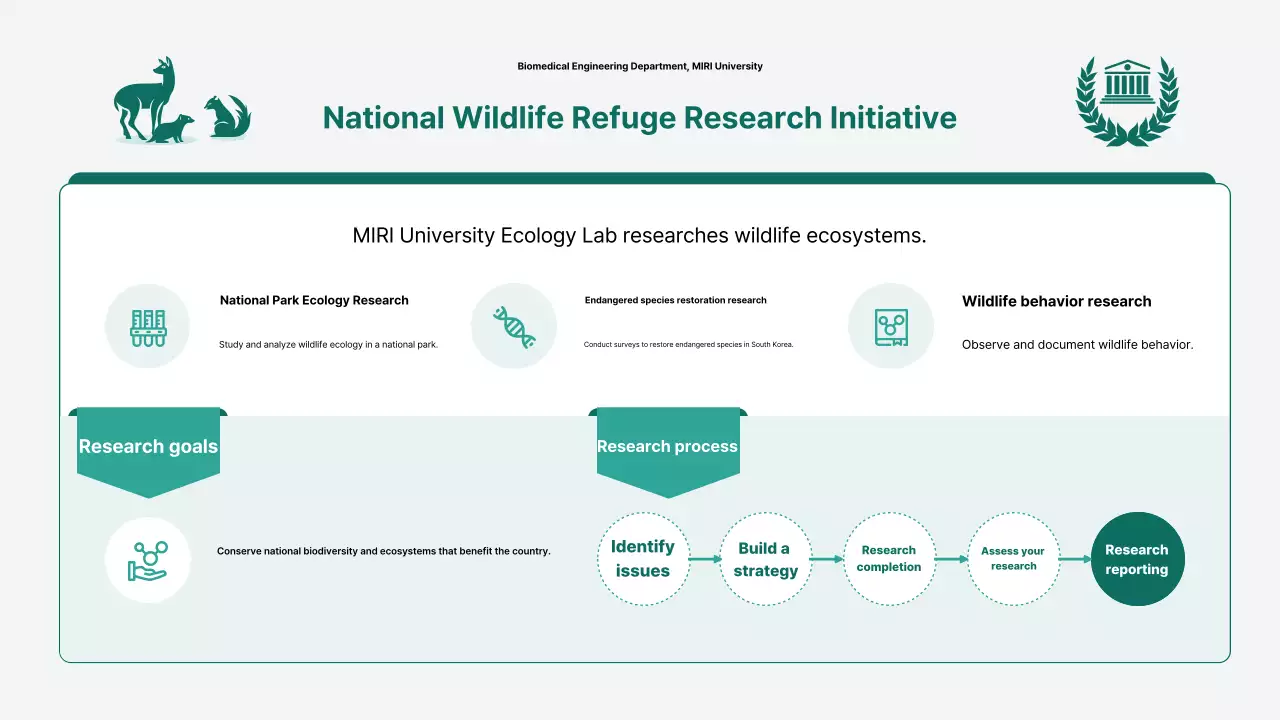
Task: Click the dark Research reporting circle
Action: click(x=1137, y=559)
